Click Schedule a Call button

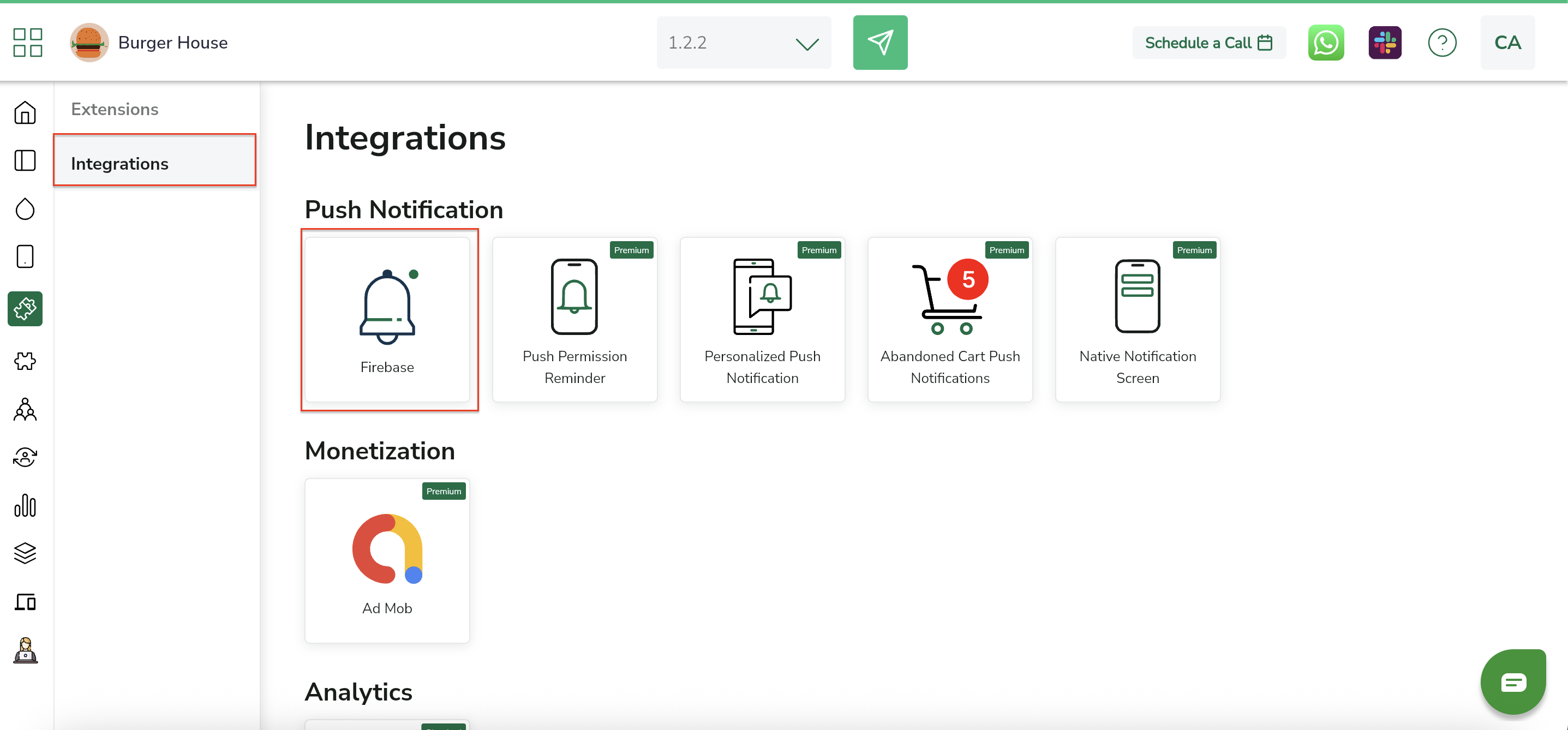tap(1208, 43)
